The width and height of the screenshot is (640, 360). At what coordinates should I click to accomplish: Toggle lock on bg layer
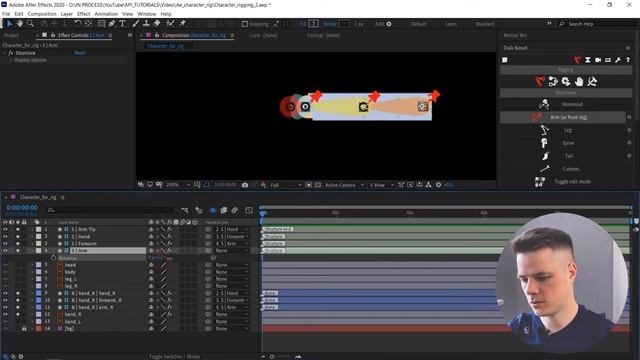click(x=24, y=329)
